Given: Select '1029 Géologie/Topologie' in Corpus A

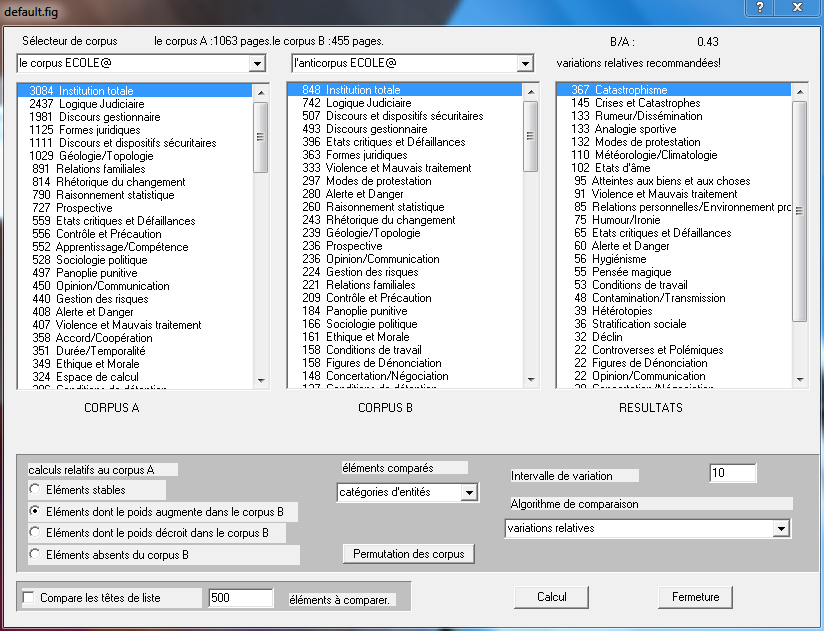Looking at the screenshot, I should 135,156.
